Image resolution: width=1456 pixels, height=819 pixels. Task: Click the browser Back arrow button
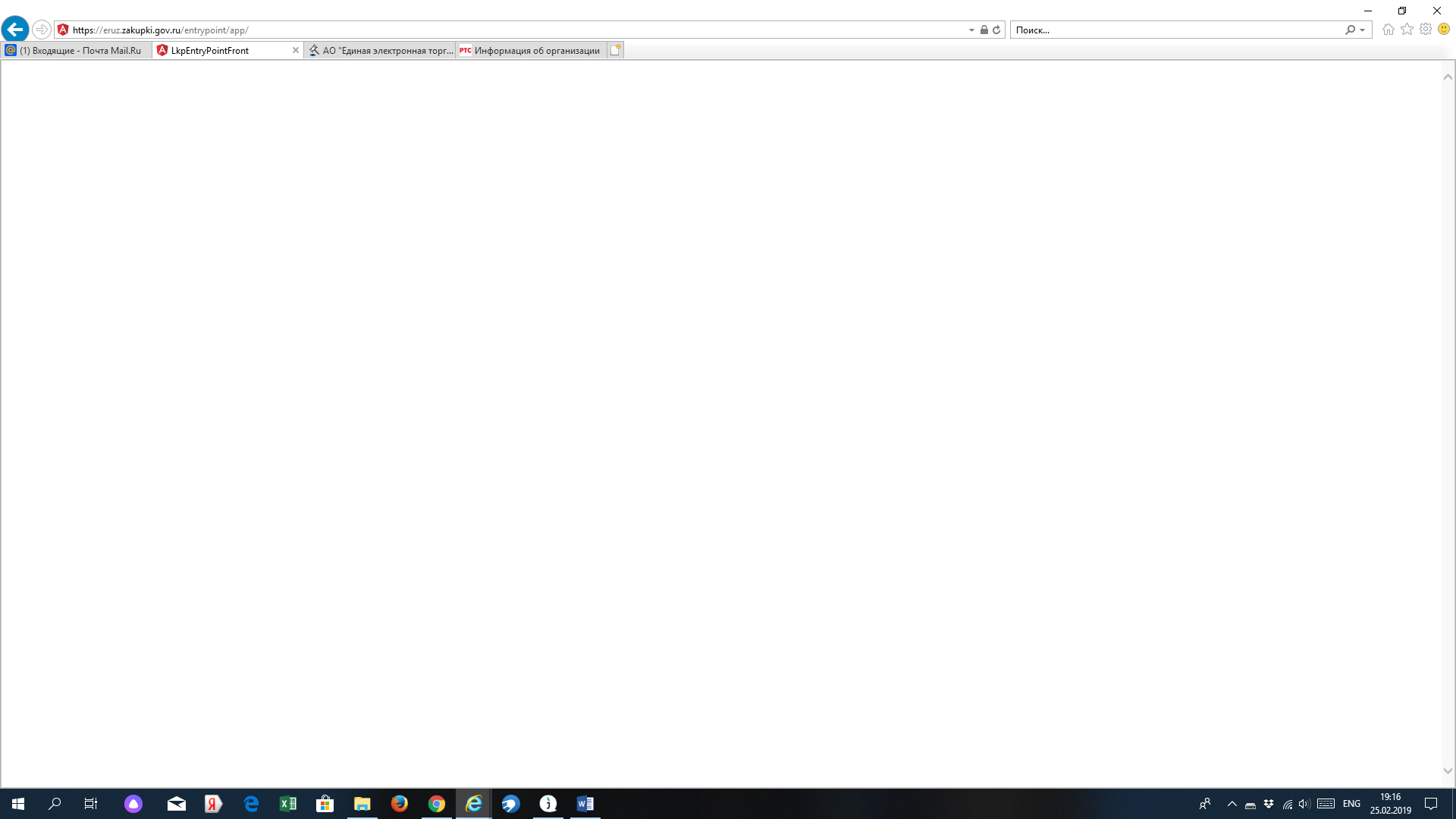coord(15,30)
